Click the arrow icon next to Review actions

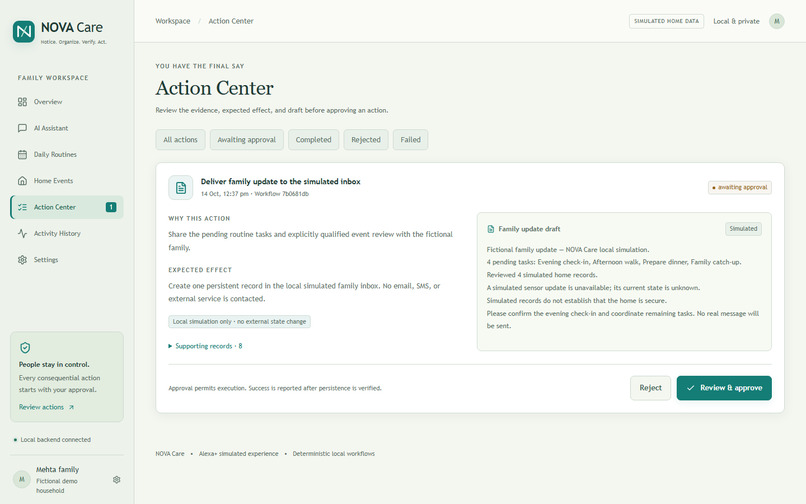71,407
